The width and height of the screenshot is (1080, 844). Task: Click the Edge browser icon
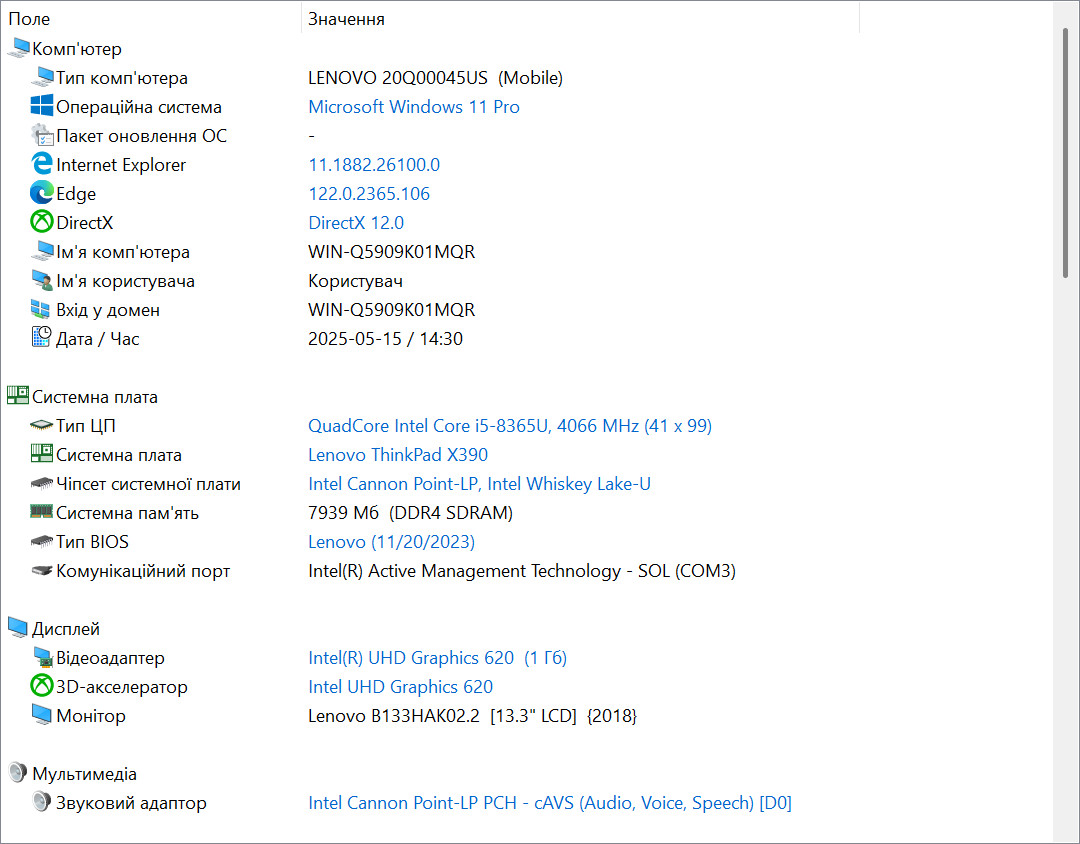pos(42,193)
